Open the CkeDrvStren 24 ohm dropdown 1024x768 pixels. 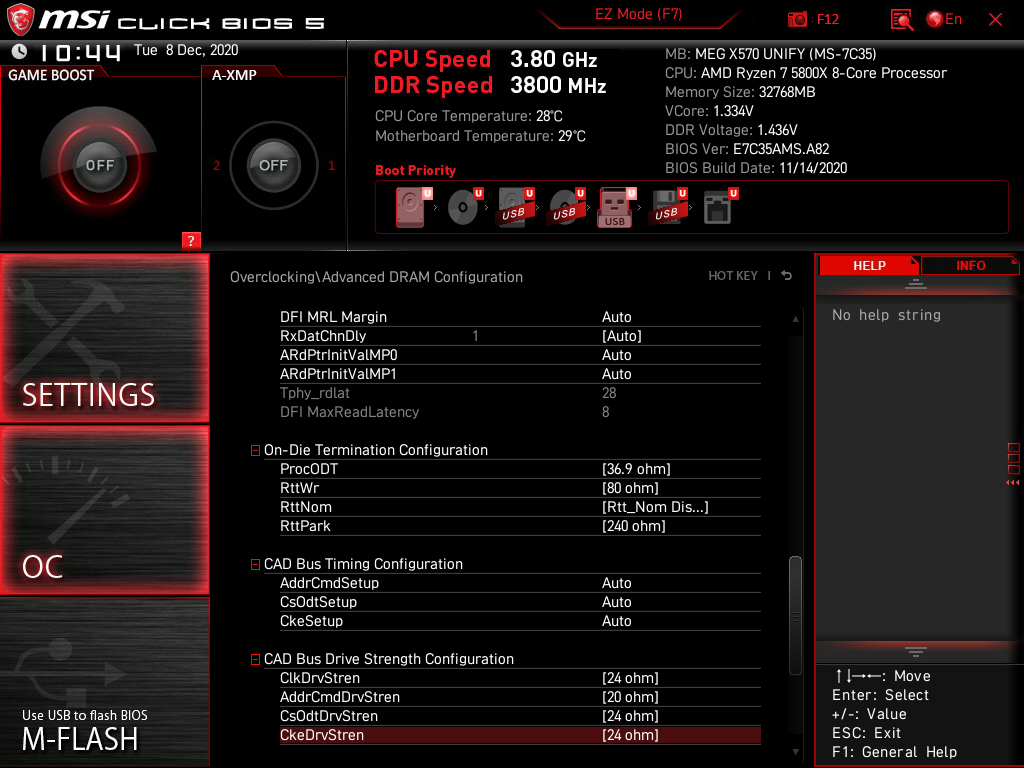[x=630, y=735]
